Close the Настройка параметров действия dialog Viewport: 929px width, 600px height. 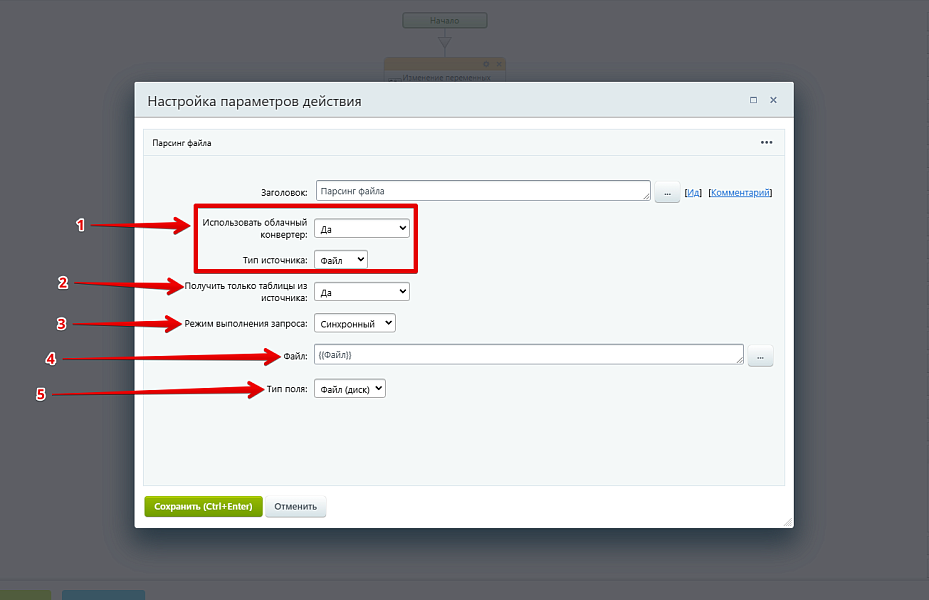773,100
